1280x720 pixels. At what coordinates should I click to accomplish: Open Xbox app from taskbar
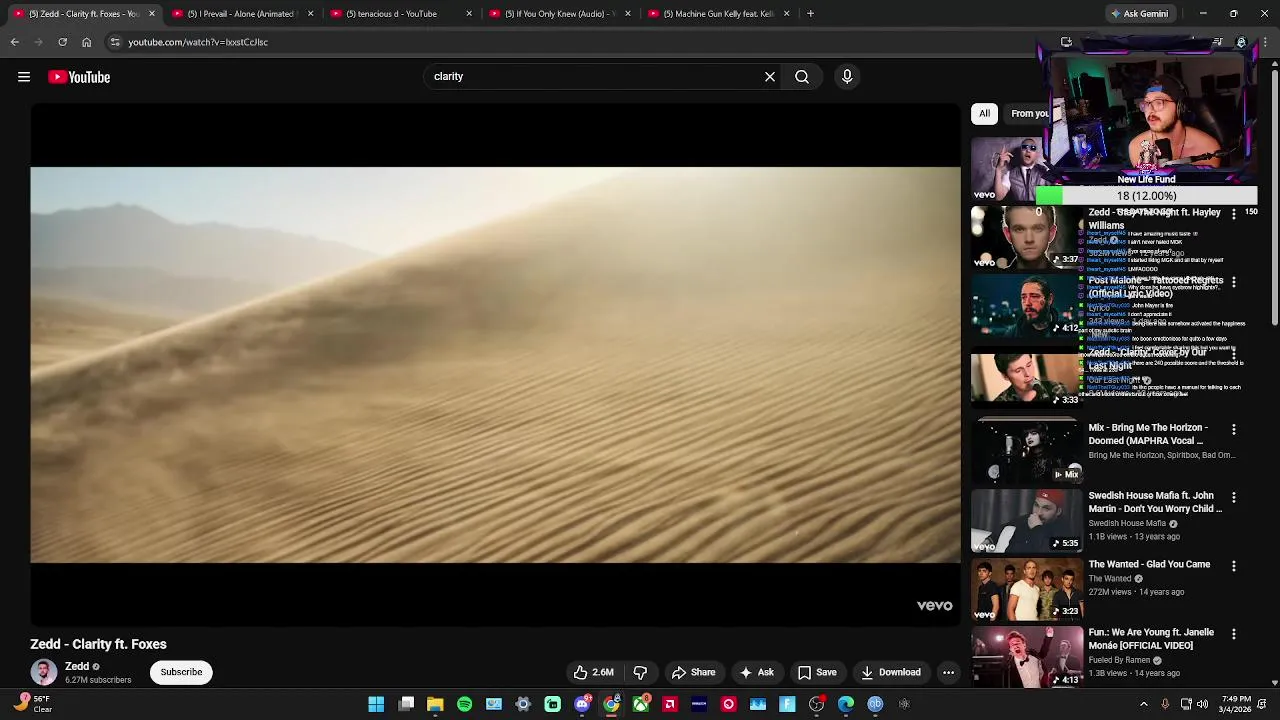click(x=641, y=704)
